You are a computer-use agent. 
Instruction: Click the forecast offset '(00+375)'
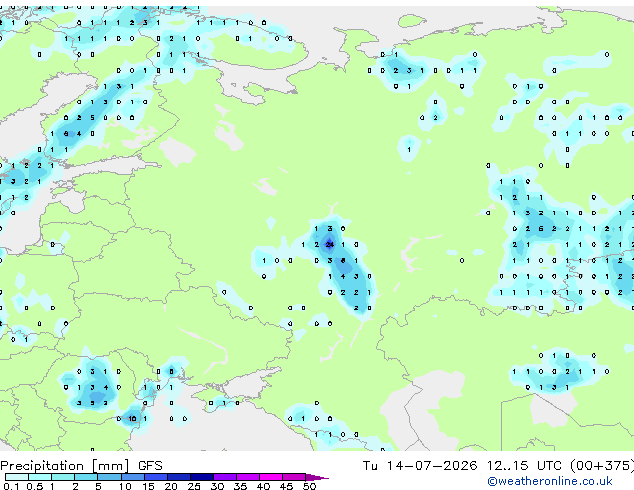(x=602, y=466)
